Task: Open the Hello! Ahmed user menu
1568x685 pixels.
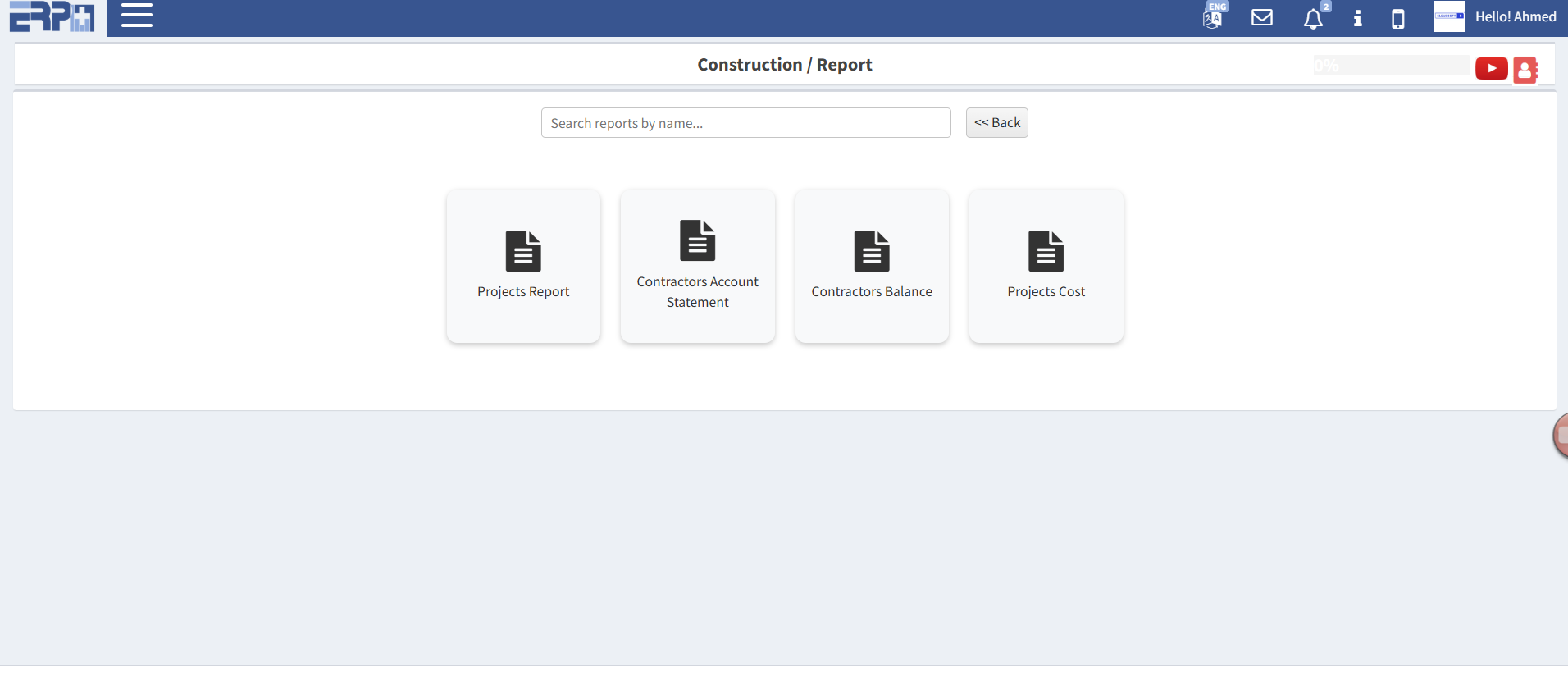Action: point(1515,17)
